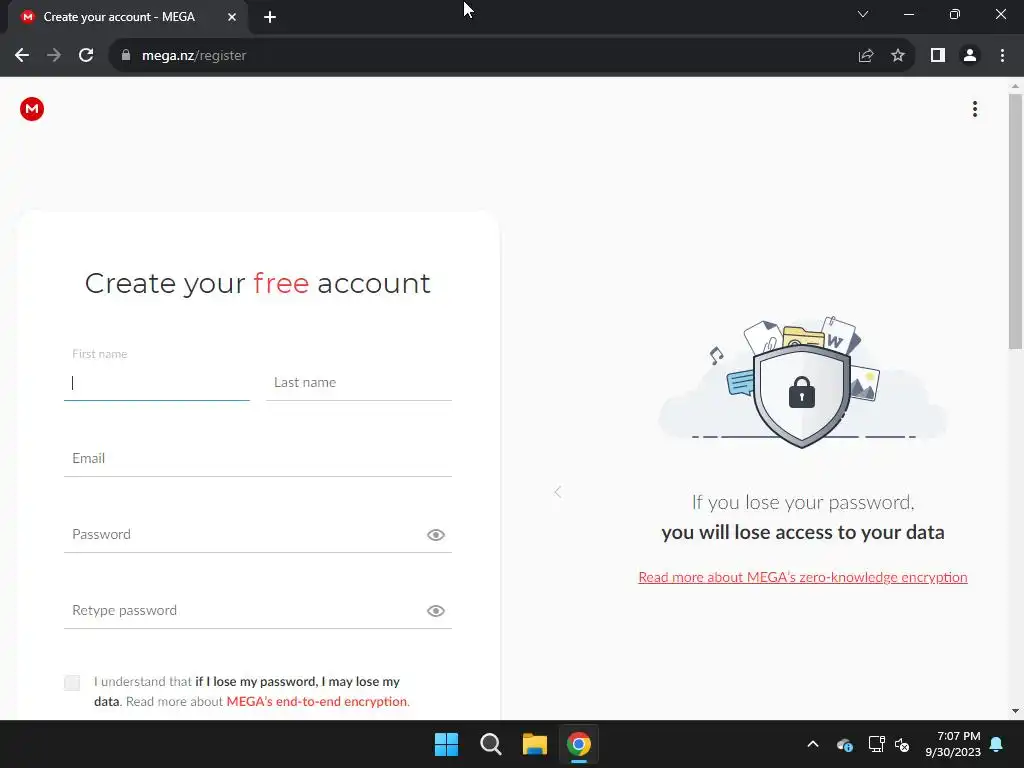Viewport: 1024px width, 768px height.
Task: Open Read more about MEGA's zero-knowledge encryption
Action: [x=803, y=577]
